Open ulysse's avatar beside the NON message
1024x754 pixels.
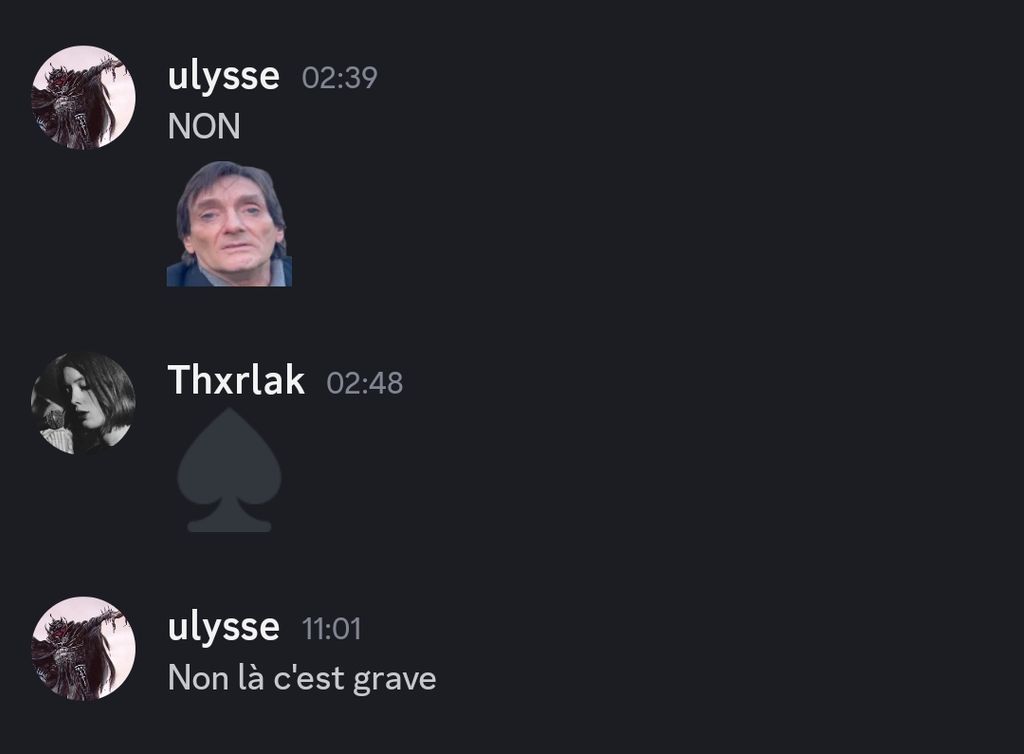[x=84, y=97]
